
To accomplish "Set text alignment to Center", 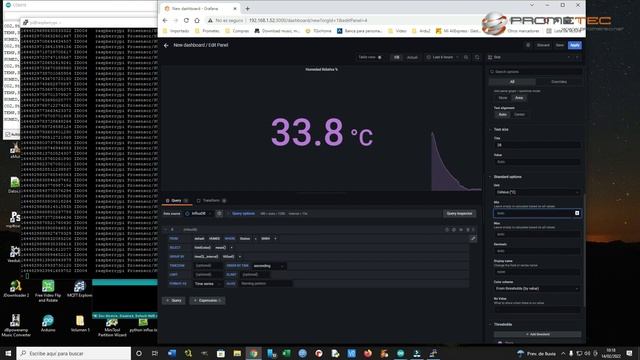I will (519, 115).
